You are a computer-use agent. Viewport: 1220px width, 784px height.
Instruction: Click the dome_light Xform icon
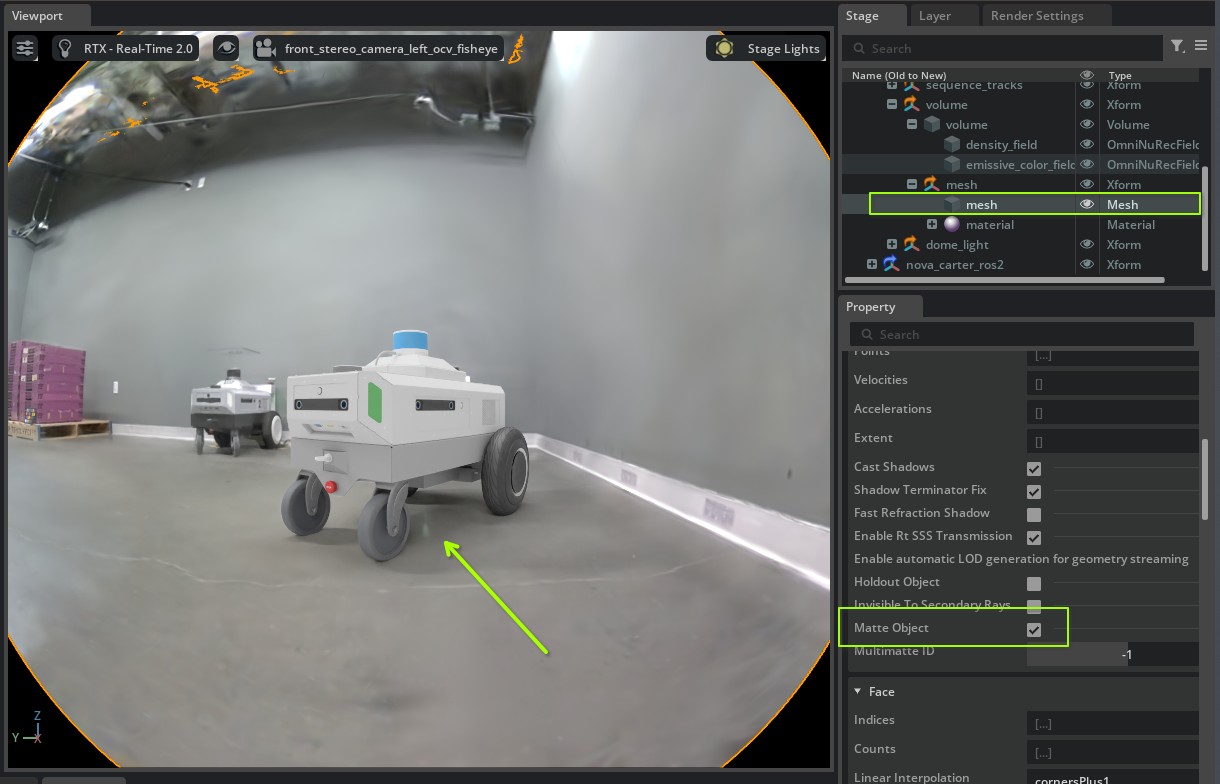[x=911, y=245]
